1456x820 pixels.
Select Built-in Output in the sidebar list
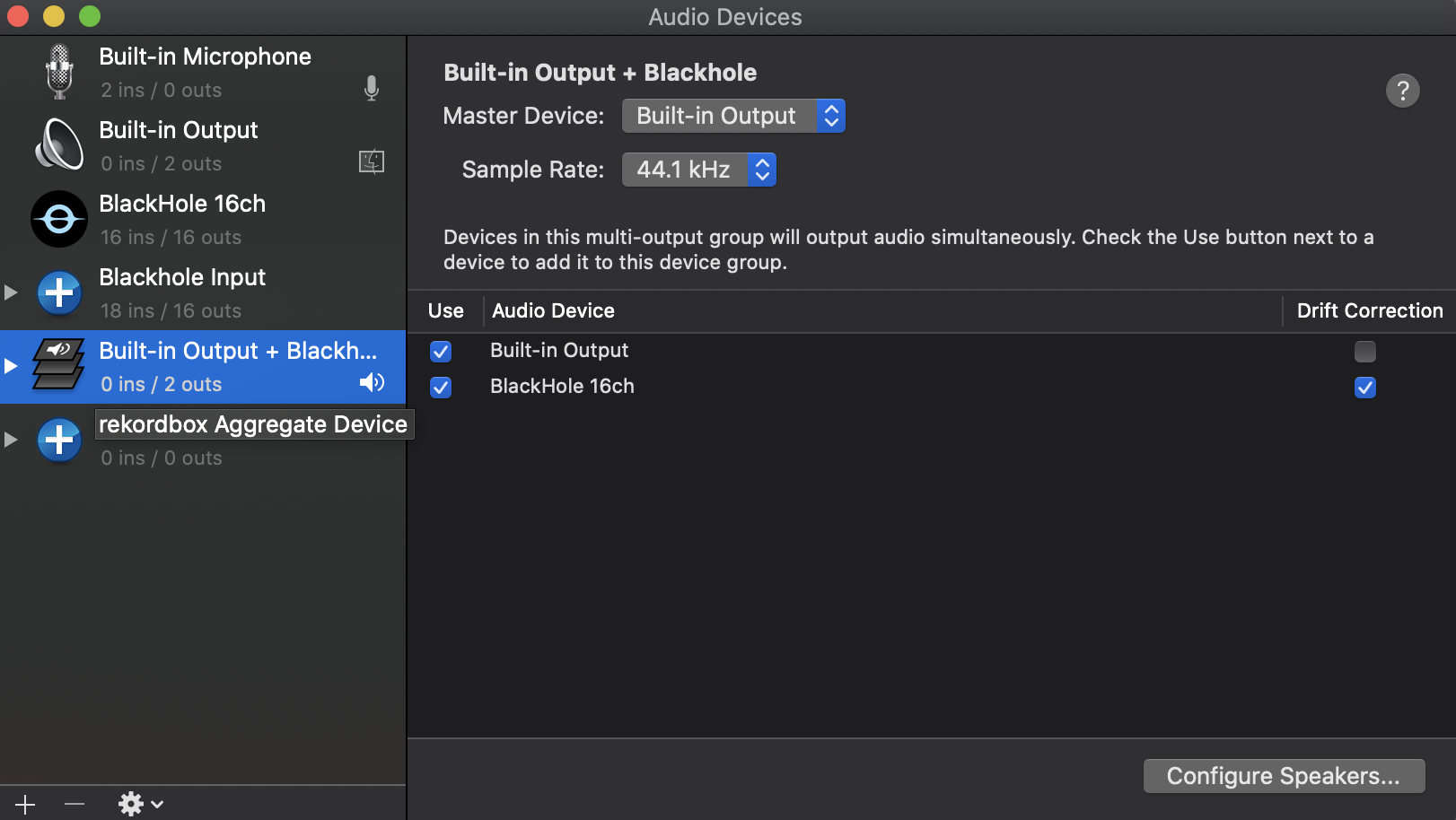coord(203,146)
